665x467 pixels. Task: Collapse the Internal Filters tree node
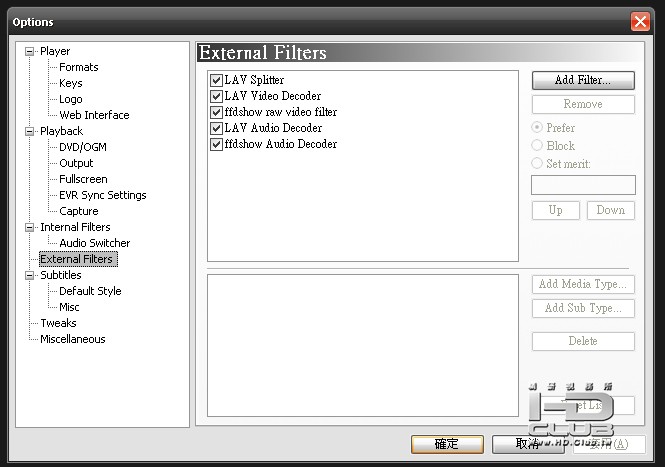(x=29, y=227)
